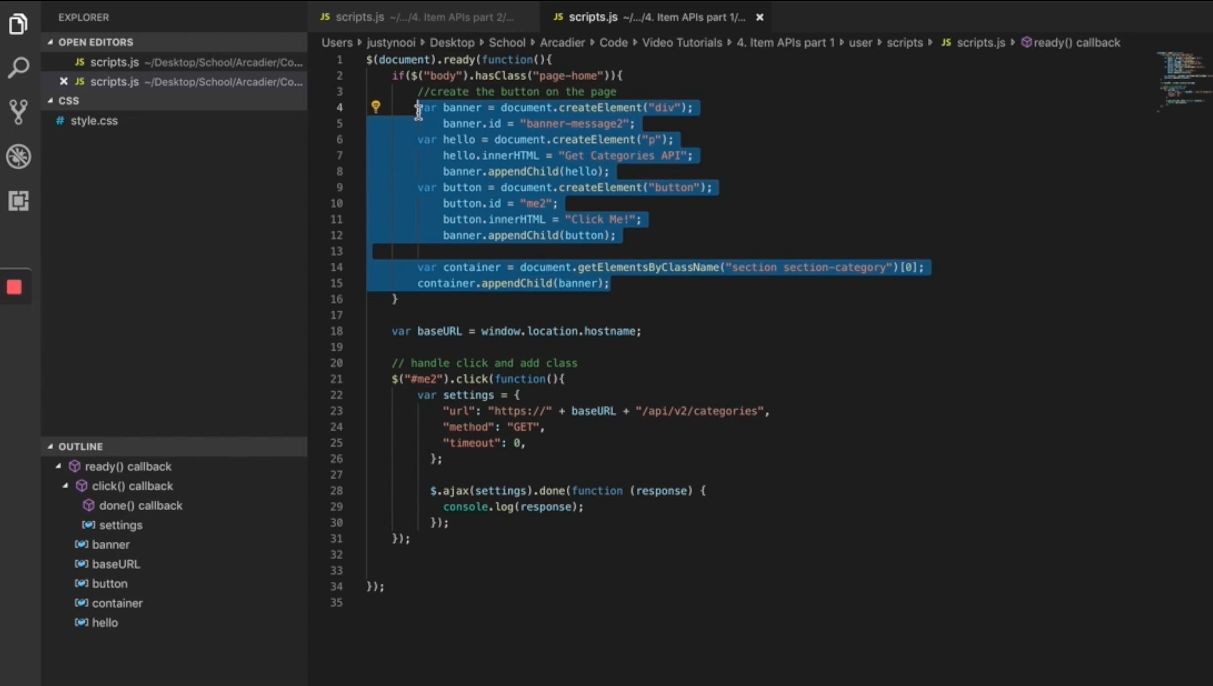
Task: Open style.css from the file explorer
Action: tap(93, 121)
